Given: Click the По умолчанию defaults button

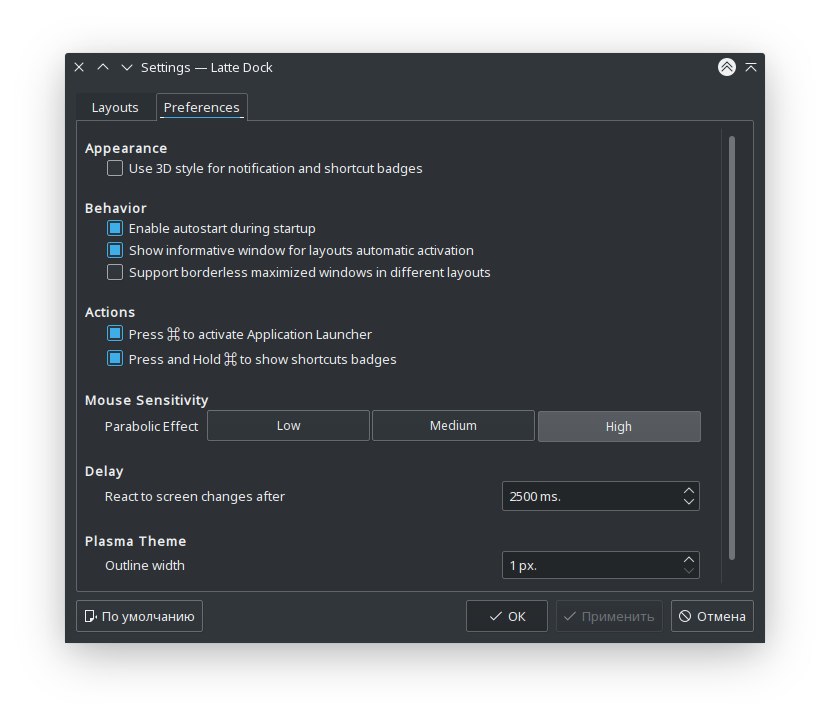Looking at the screenshot, I should coord(139,616).
